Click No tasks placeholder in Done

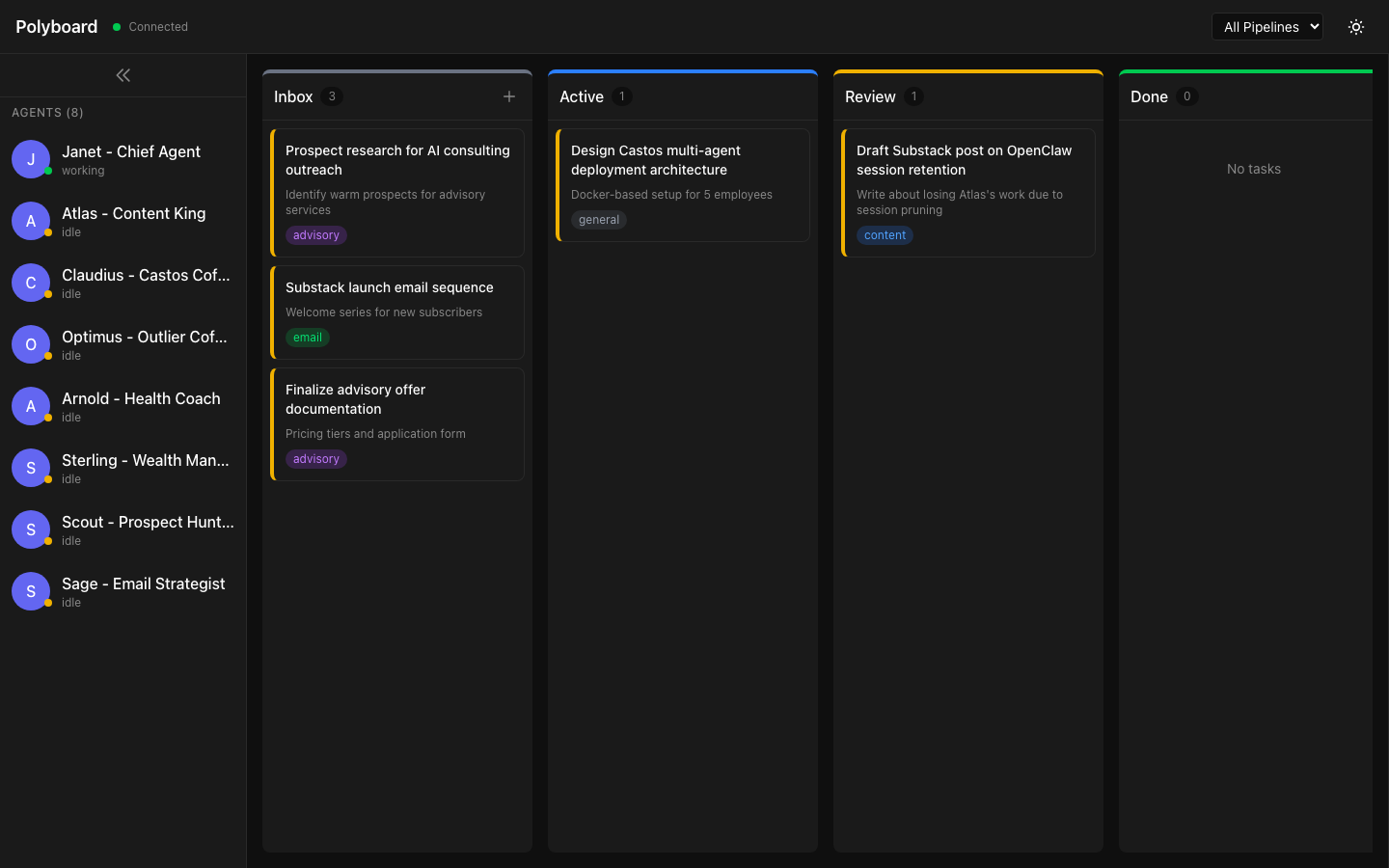(1254, 169)
